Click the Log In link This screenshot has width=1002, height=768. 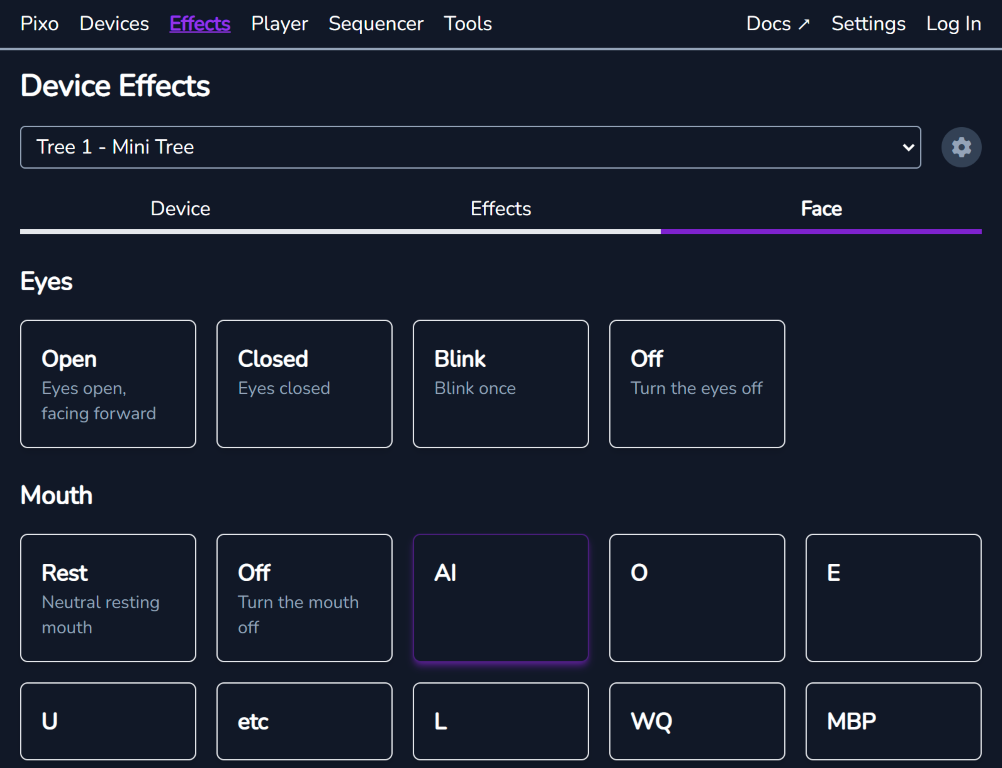click(x=953, y=23)
